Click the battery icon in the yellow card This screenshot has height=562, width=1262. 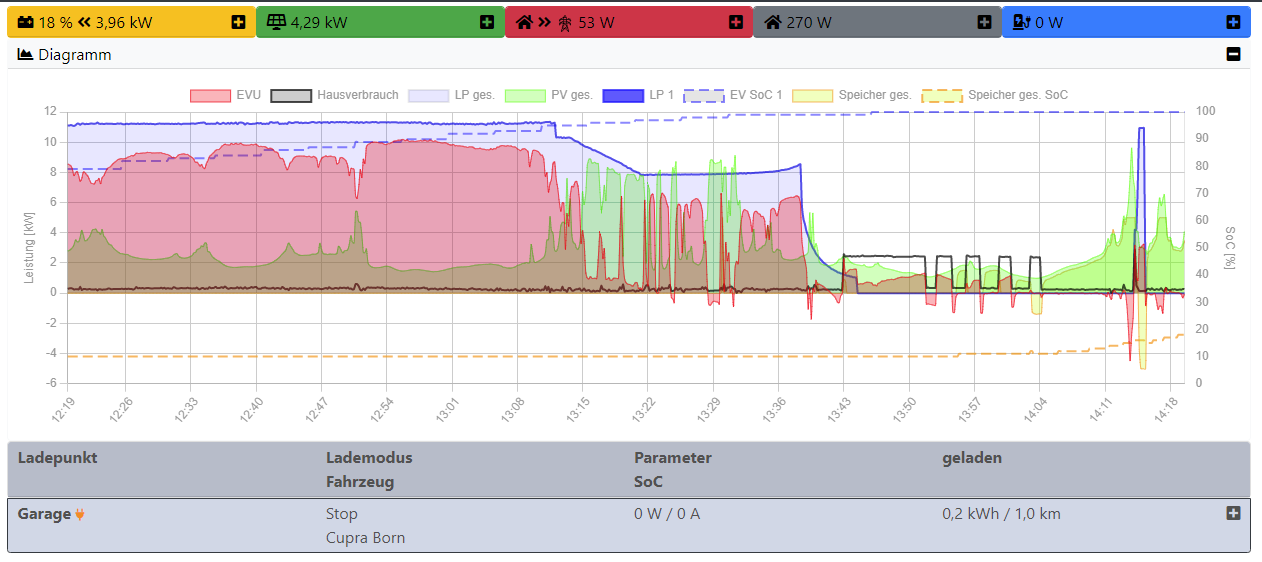(25, 22)
